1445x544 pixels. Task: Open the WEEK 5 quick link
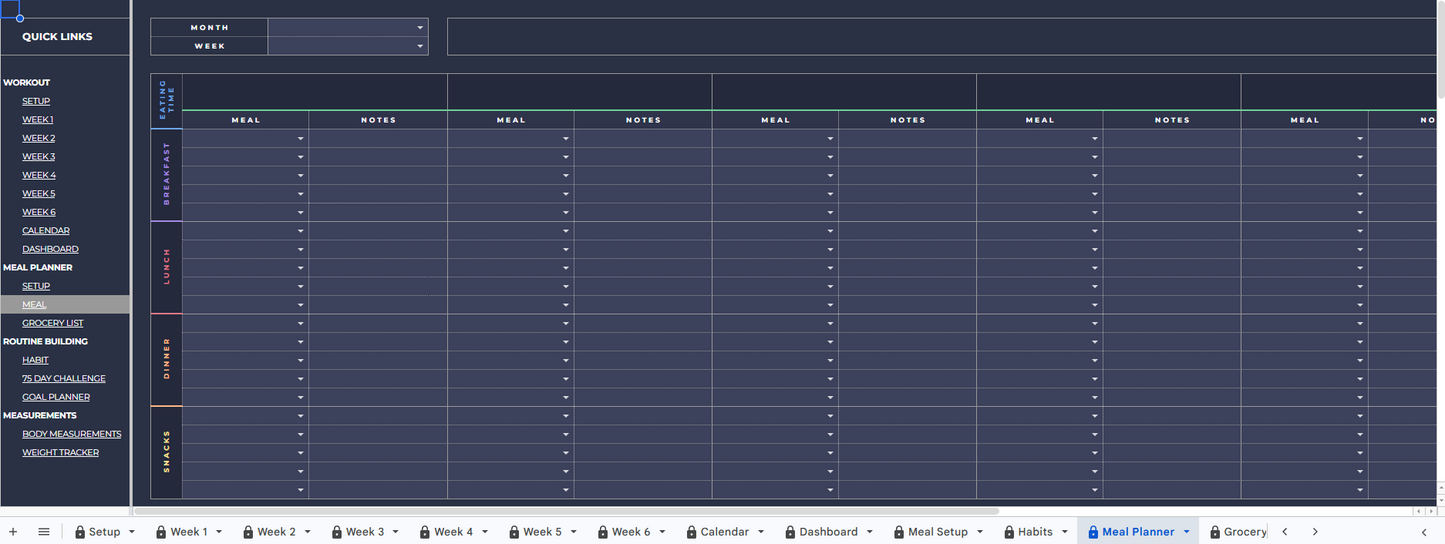click(39, 194)
